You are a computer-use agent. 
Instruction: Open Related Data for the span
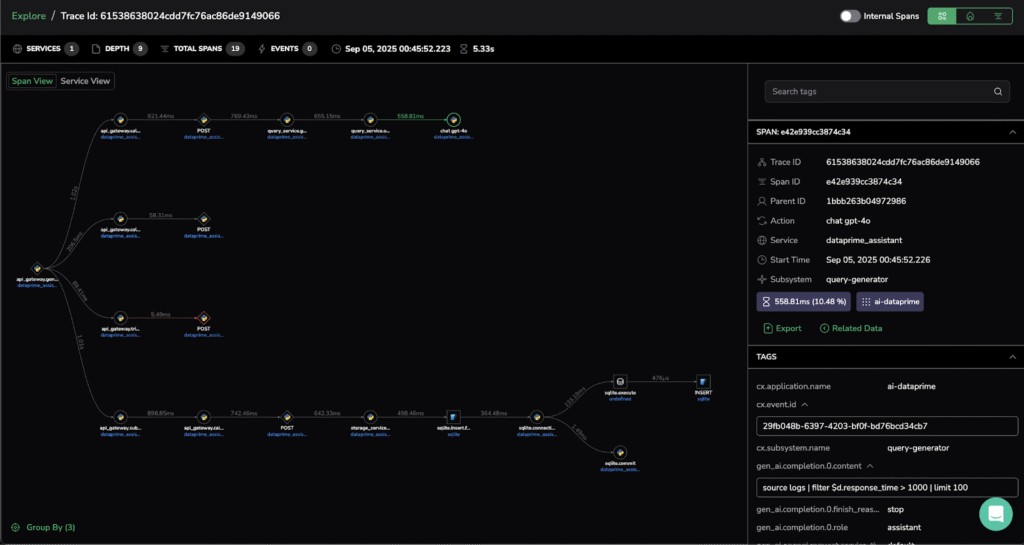click(x=850, y=328)
